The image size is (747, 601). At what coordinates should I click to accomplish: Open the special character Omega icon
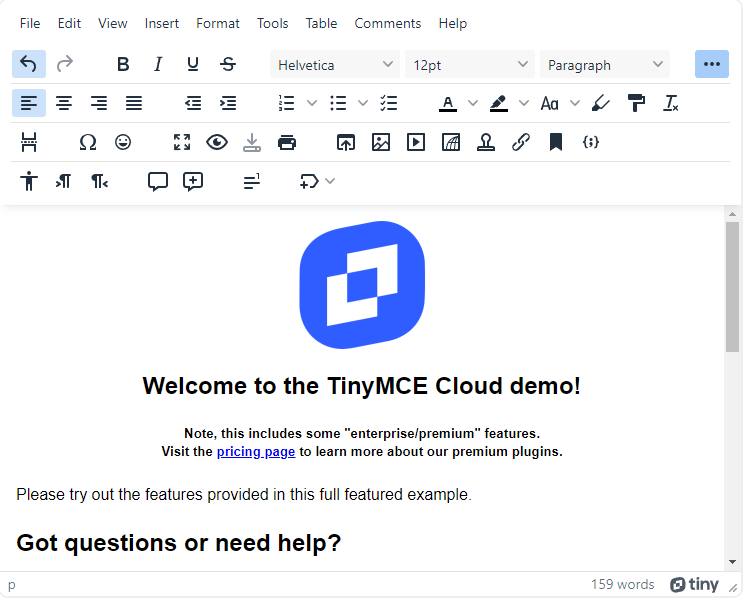[x=88, y=142]
